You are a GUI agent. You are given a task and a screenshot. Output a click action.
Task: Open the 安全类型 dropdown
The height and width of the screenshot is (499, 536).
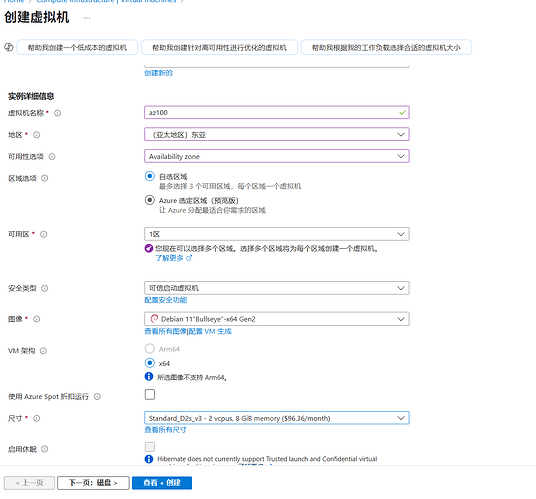(x=277, y=288)
